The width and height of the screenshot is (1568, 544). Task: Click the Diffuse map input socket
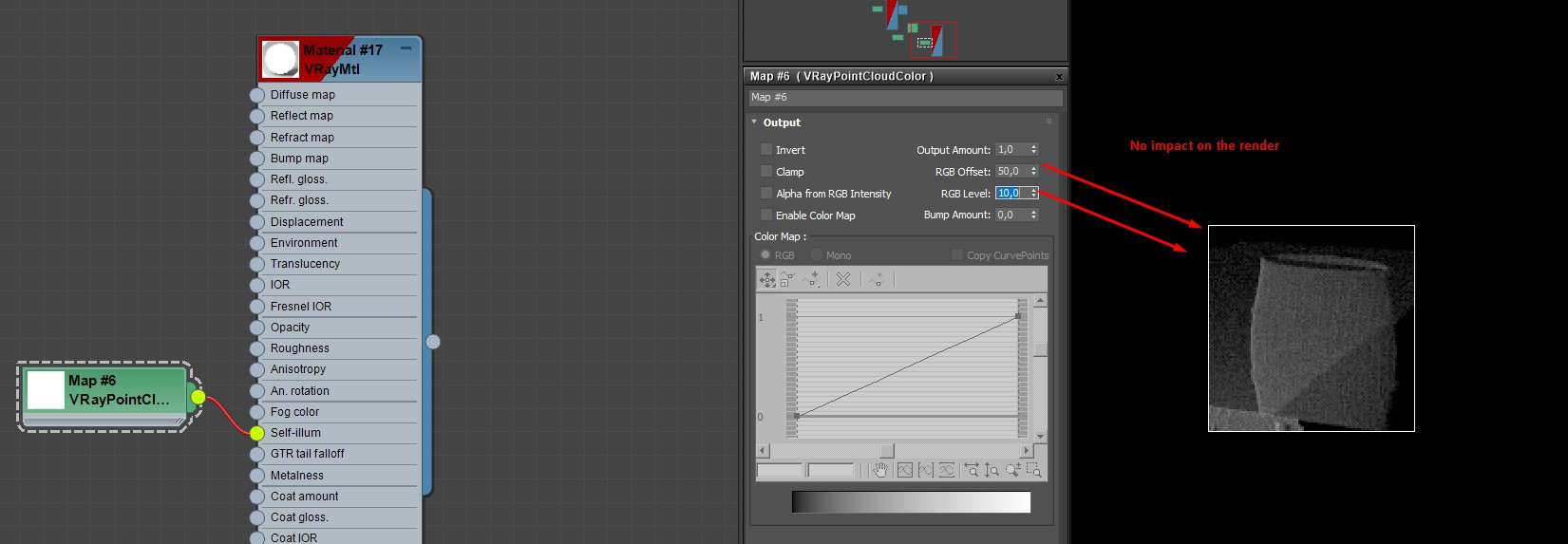256,95
